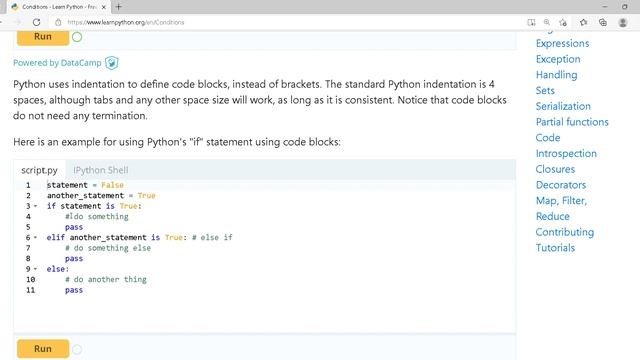Image resolution: width=640 pixels, height=360 pixels.
Task: Open the Contributing Tutorials link
Action: click(564, 240)
